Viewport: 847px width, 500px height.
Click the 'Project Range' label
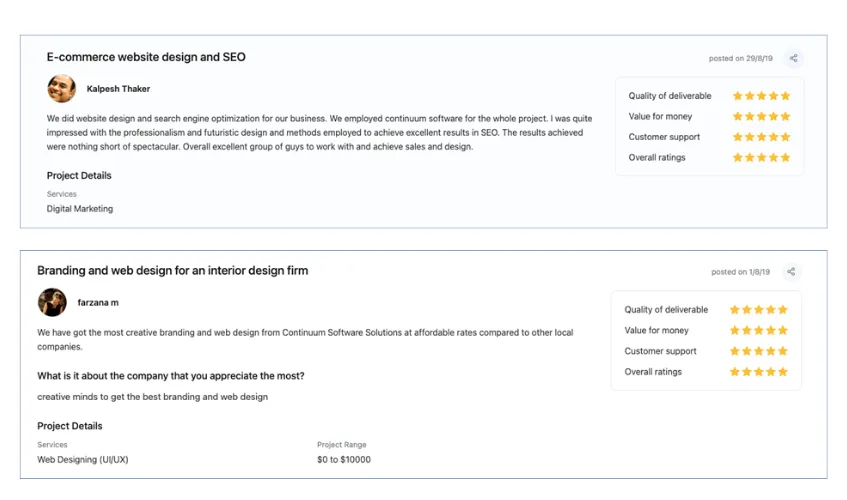[x=341, y=444]
